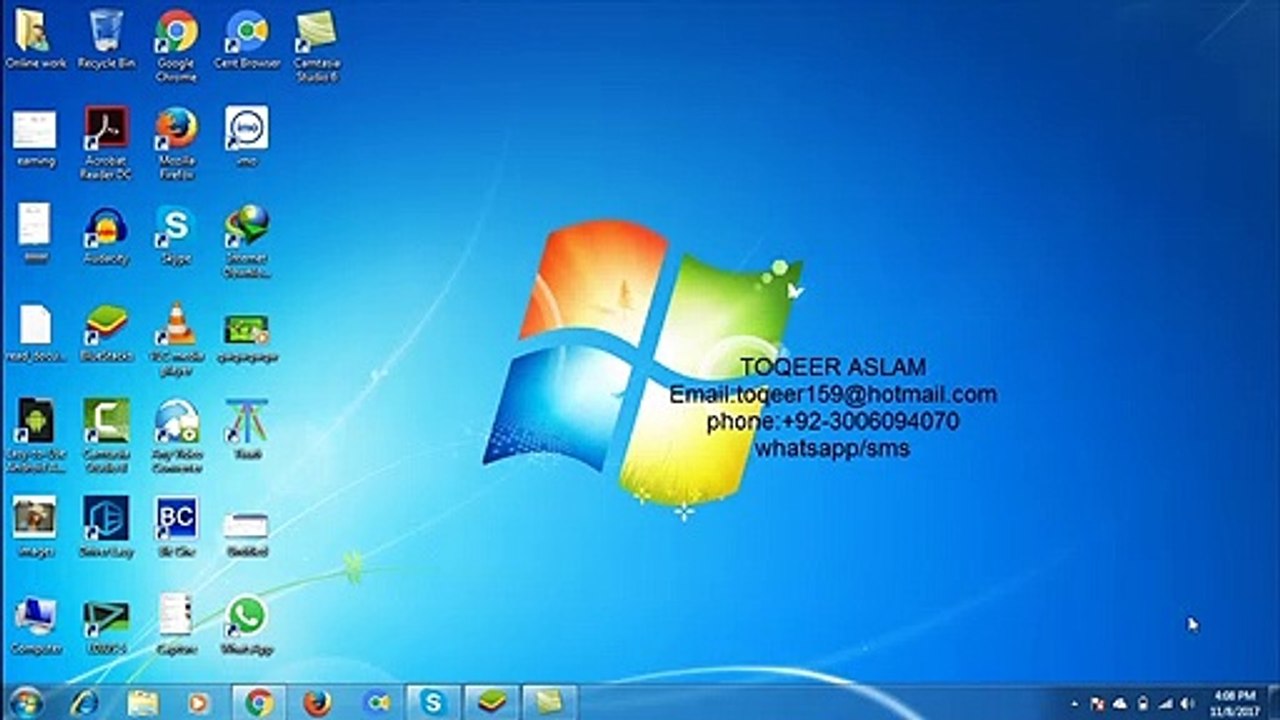This screenshot has width=1280, height=720.
Task: Open the Online work folder on desktop
Action: [35, 40]
